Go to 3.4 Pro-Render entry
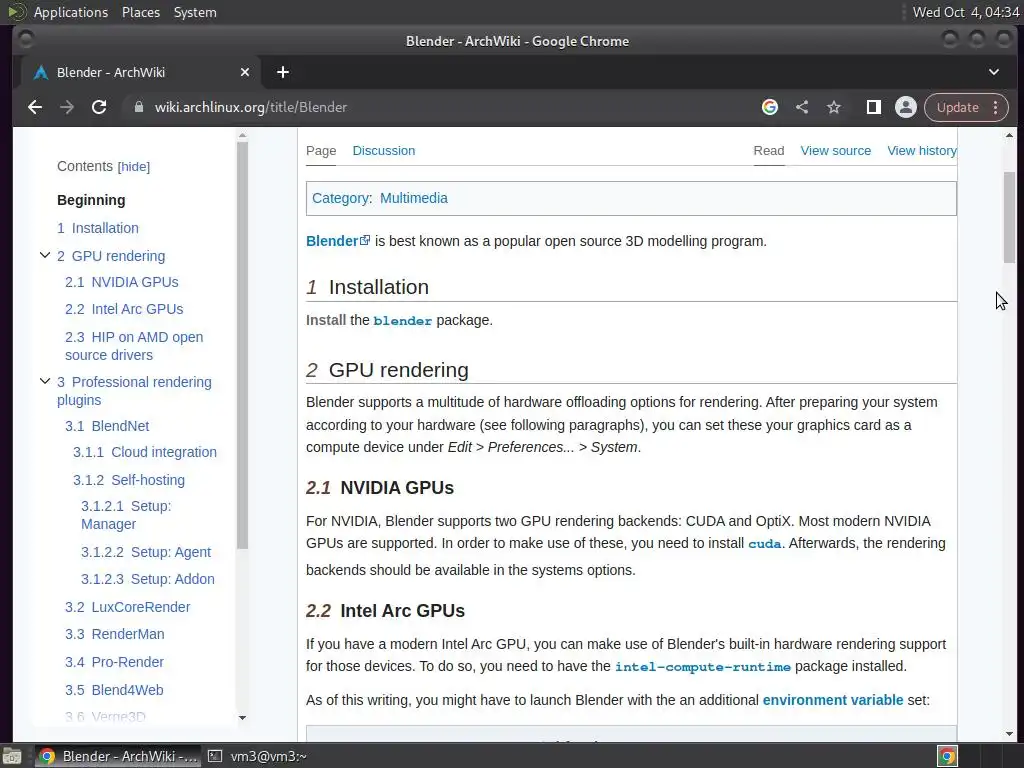This screenshot has width=1024, height=768. coord(114,662)
